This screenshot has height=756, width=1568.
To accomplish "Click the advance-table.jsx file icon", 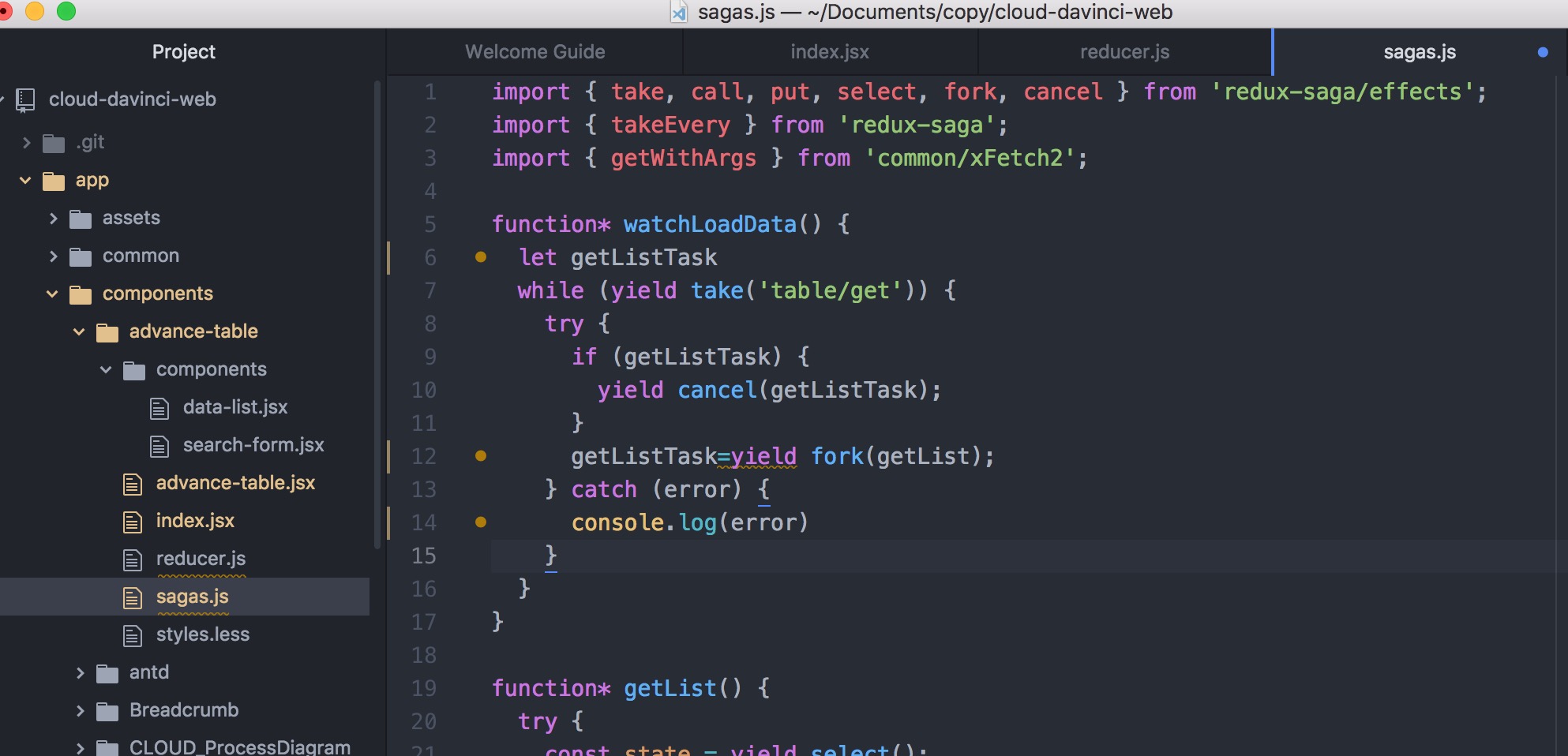I will point(133,484).
